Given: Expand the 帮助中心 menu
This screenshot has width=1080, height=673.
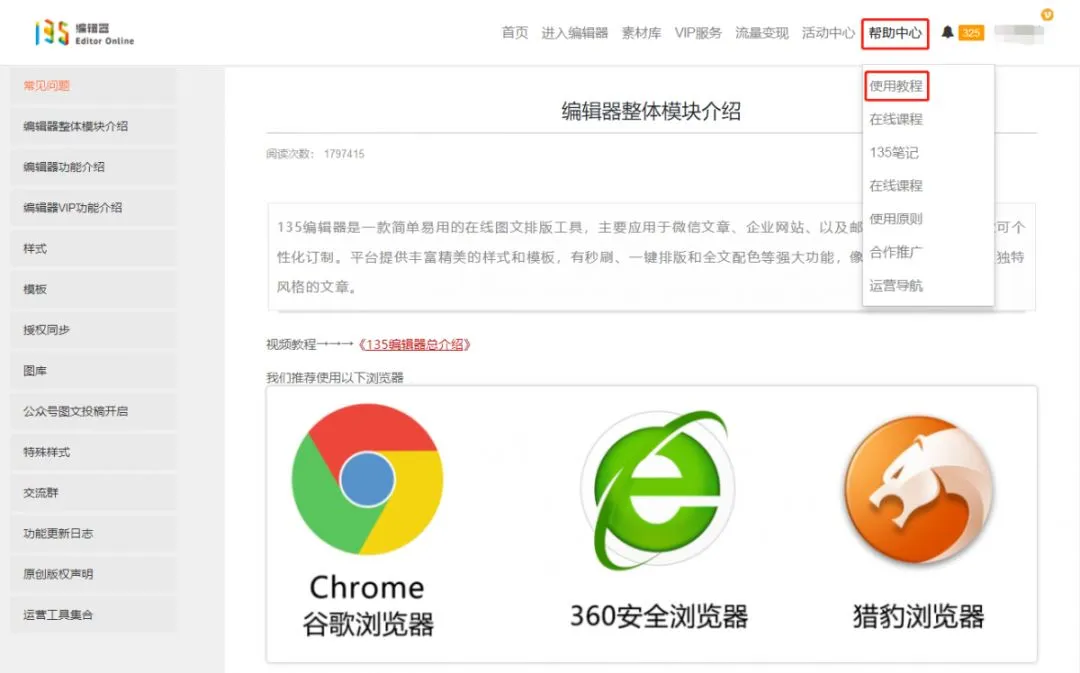Looking at the screenshot, I should 895,33.
